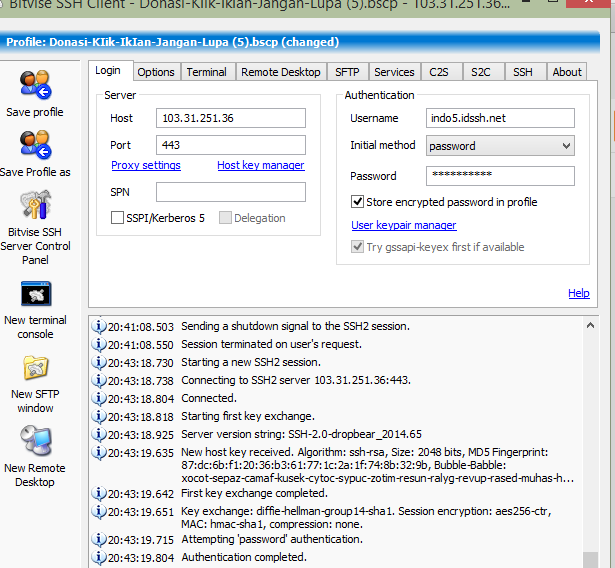Launch New Remote Desktop icon
The width and height of the screenshot is (615, 568).
[36, 441]
